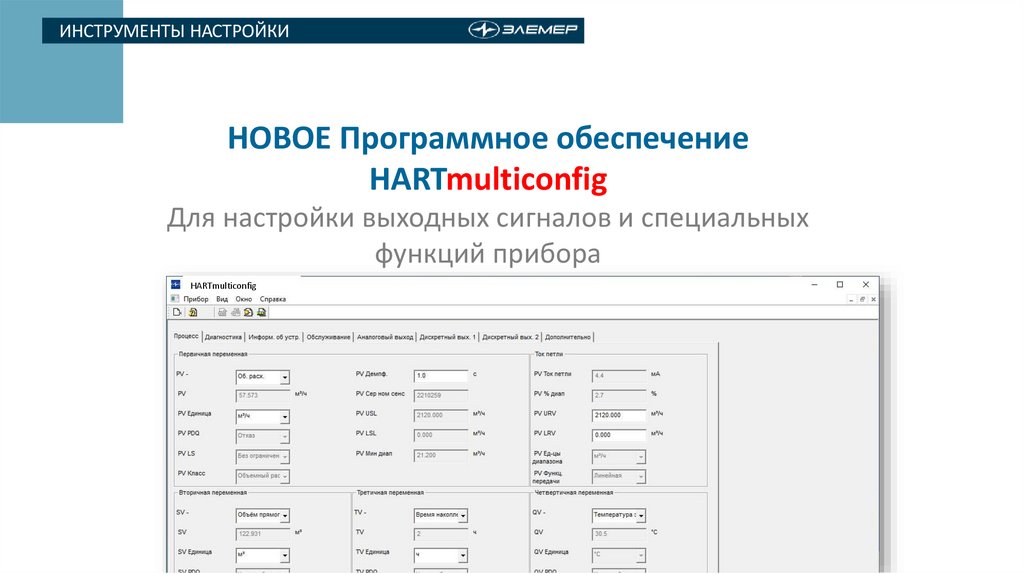Image resolution: width=1024 pixels, height=574 pixels.
Task: Click the PV URV field with 2120.000
Action: (x=619, y=415)
